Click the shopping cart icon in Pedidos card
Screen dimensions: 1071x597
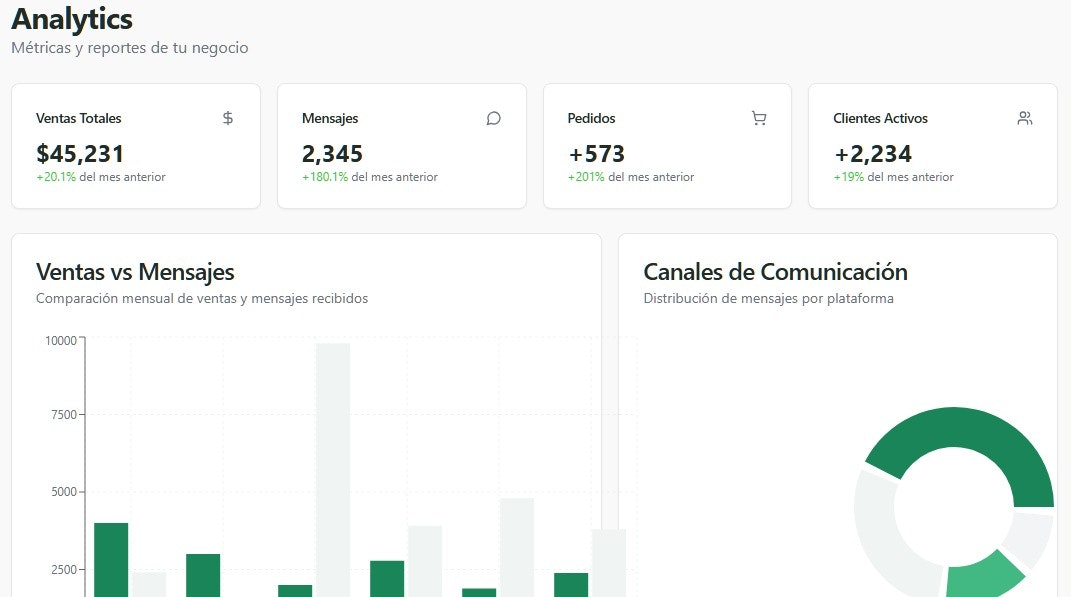(x=759, y=118)
